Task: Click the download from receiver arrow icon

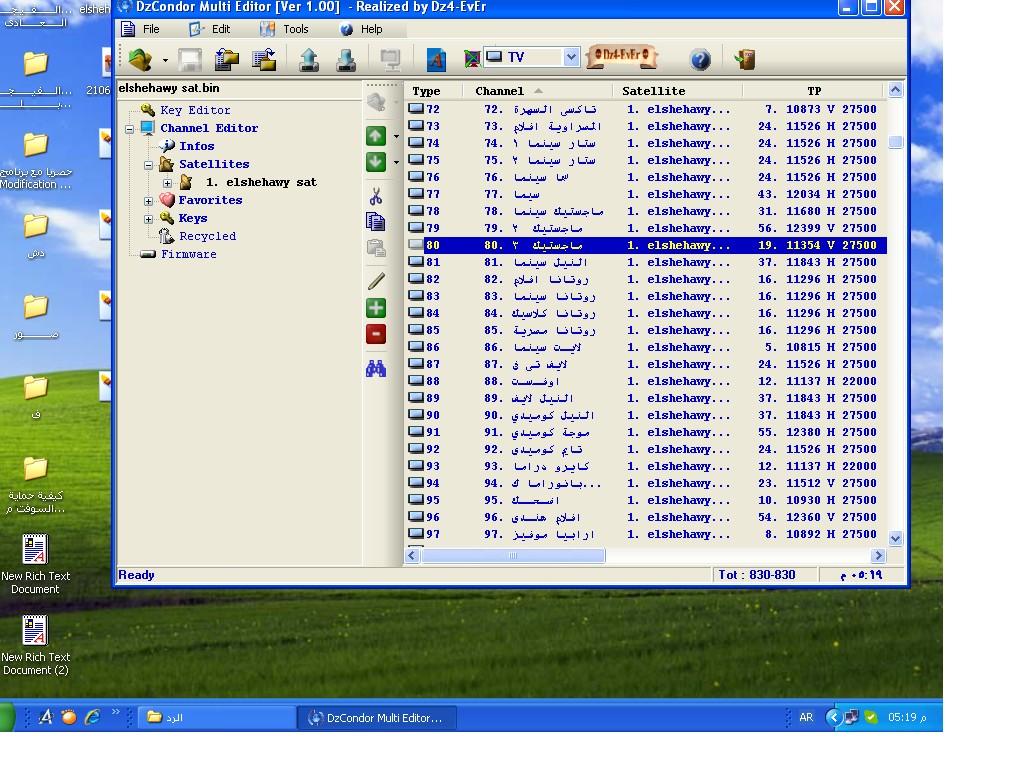Action: 346,59
